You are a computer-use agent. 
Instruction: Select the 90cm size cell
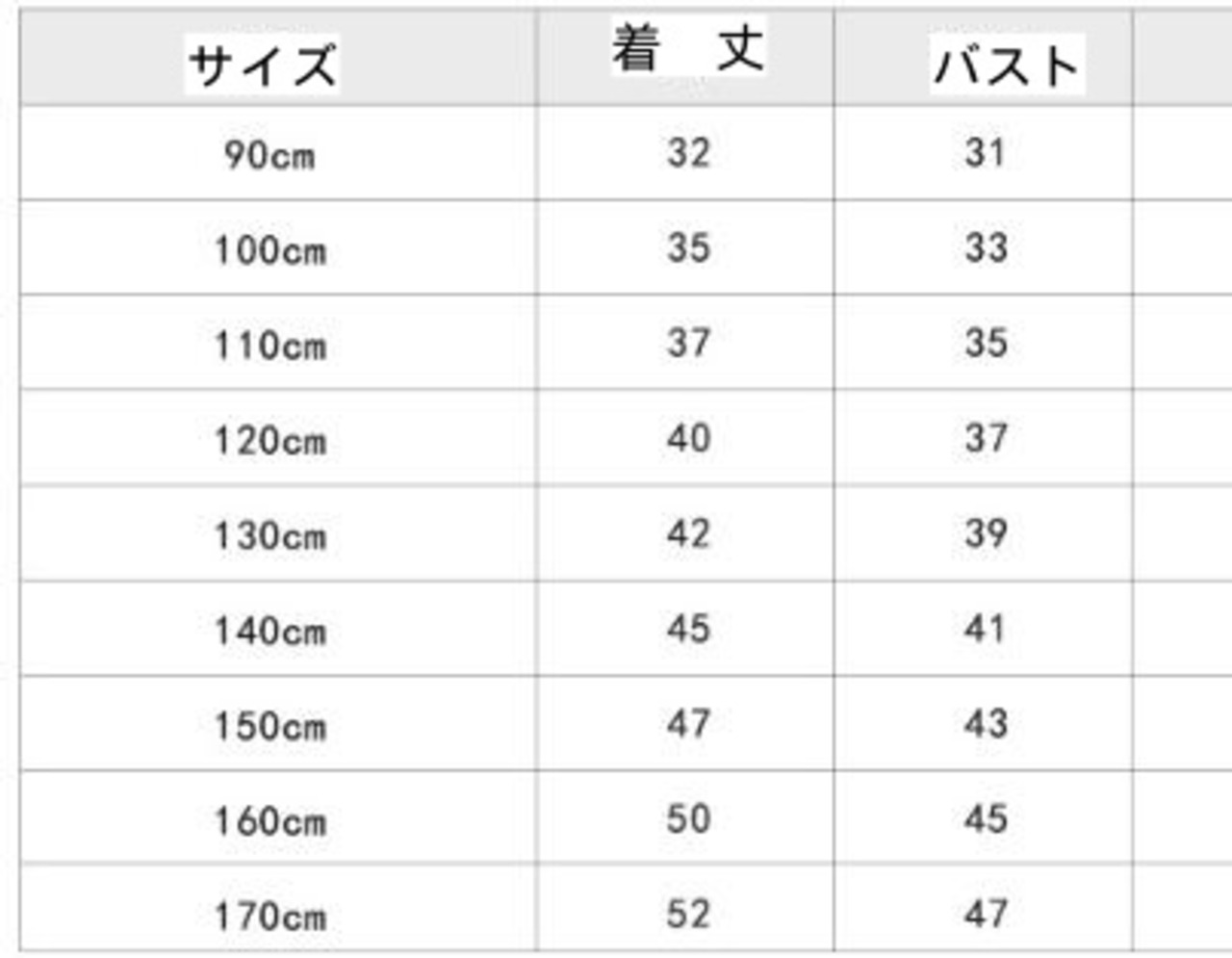pyautogui.click(x=269, y=154)
